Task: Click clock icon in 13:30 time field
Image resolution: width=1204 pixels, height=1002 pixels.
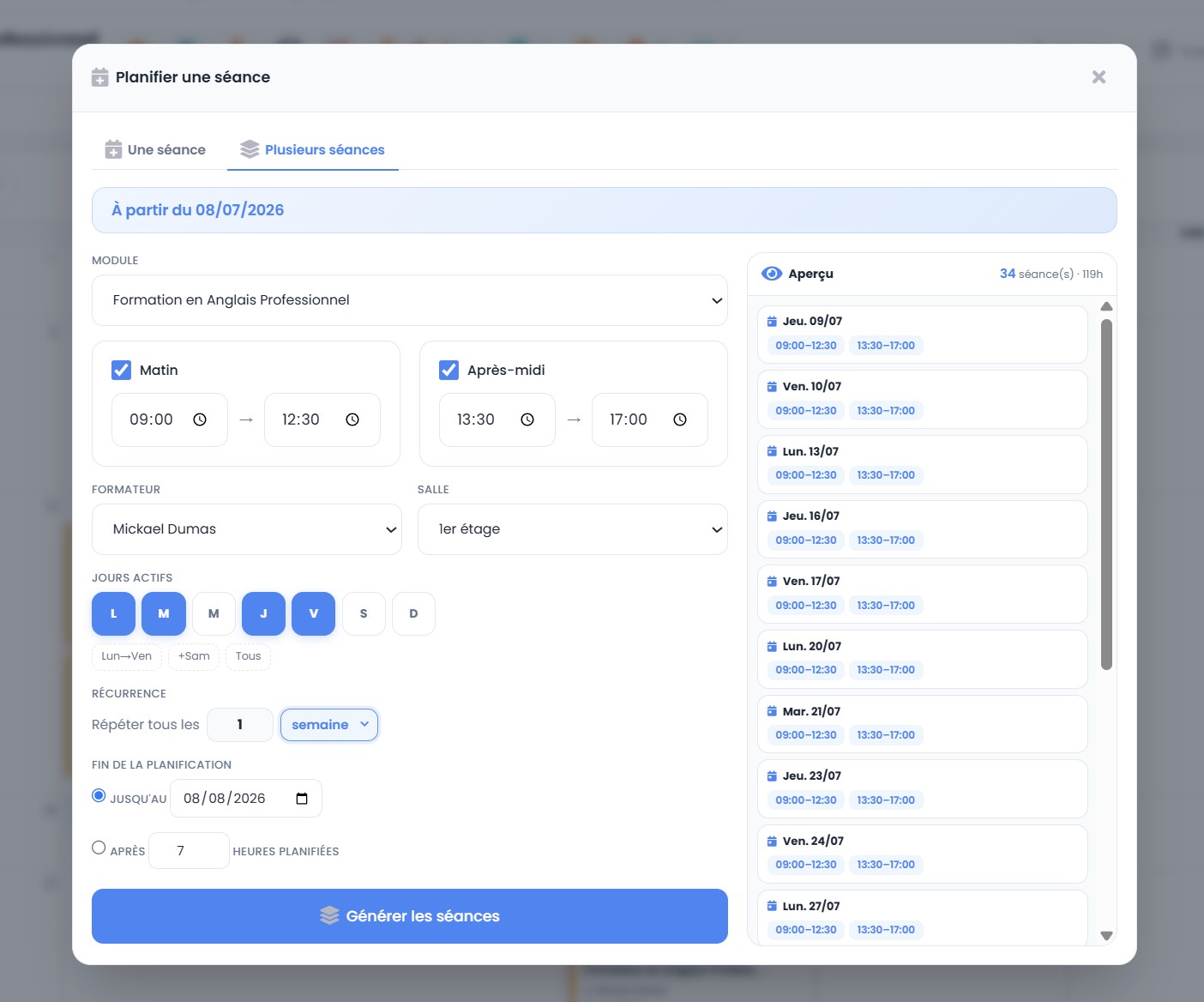Action: [x=527, y=420]
